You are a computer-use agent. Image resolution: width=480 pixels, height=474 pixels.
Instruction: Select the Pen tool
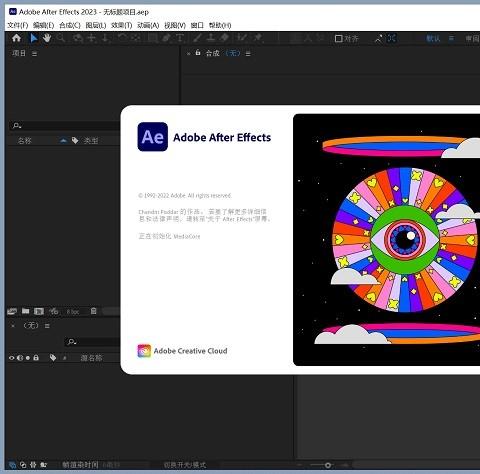click(x=166, y=38)
